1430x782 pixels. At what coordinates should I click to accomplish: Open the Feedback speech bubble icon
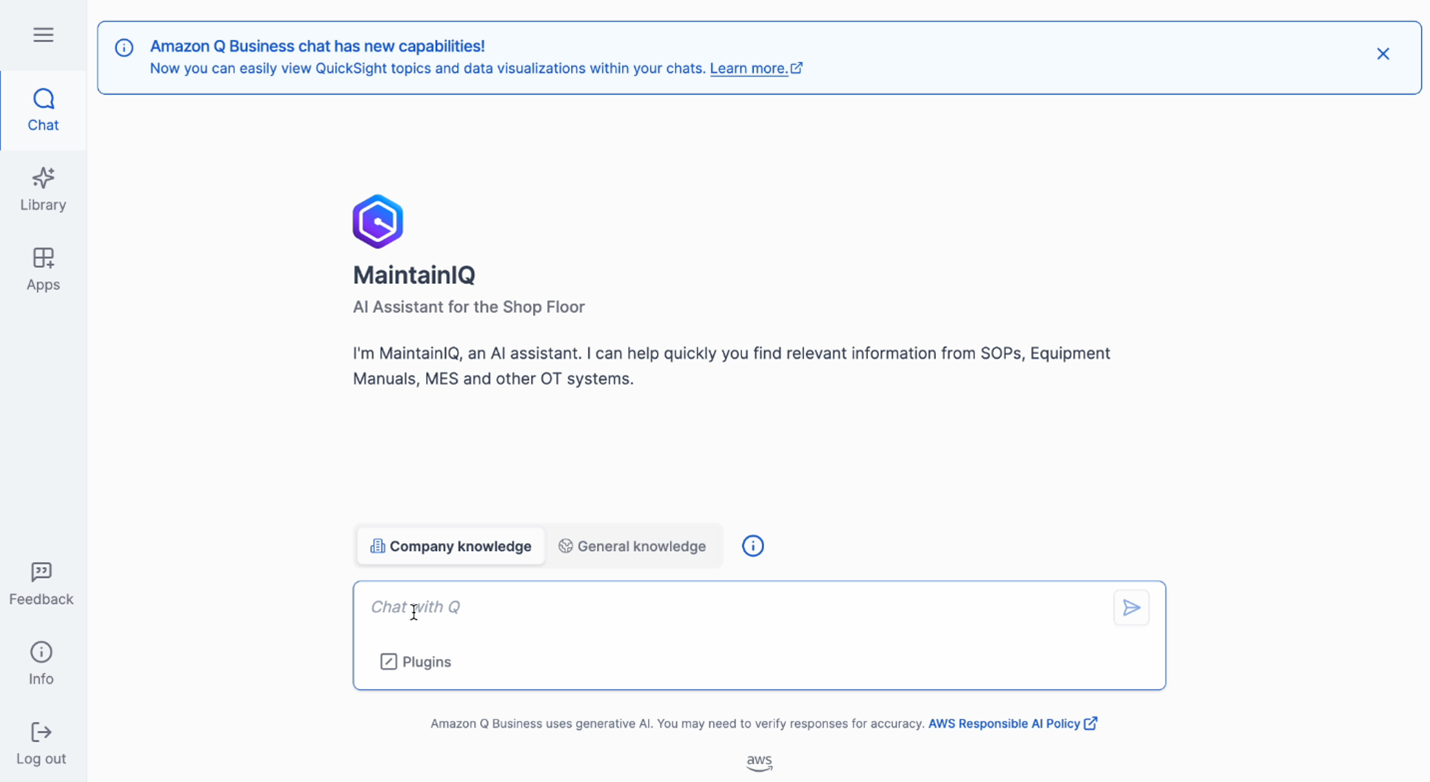click(x=41, y=572)
